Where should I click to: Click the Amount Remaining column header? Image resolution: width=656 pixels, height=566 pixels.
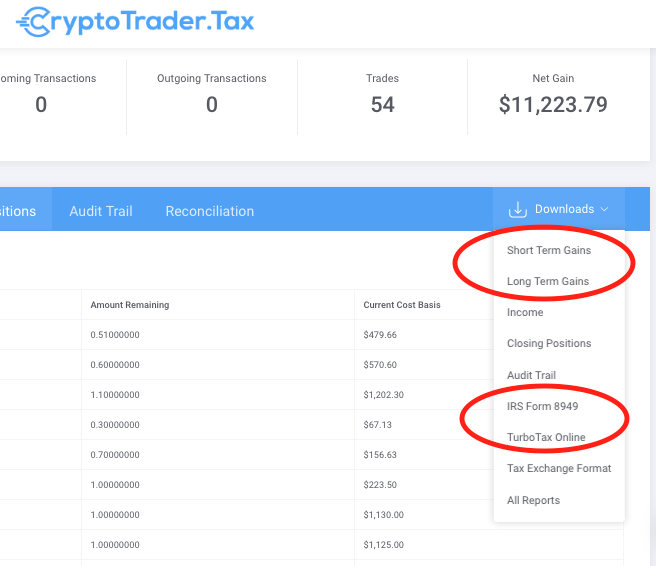coord(130,305)
